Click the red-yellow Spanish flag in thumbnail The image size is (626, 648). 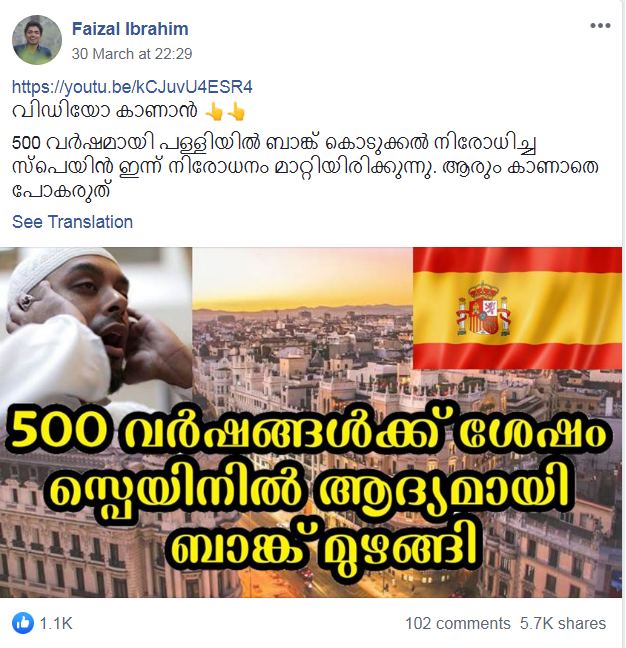pos(517,308)
